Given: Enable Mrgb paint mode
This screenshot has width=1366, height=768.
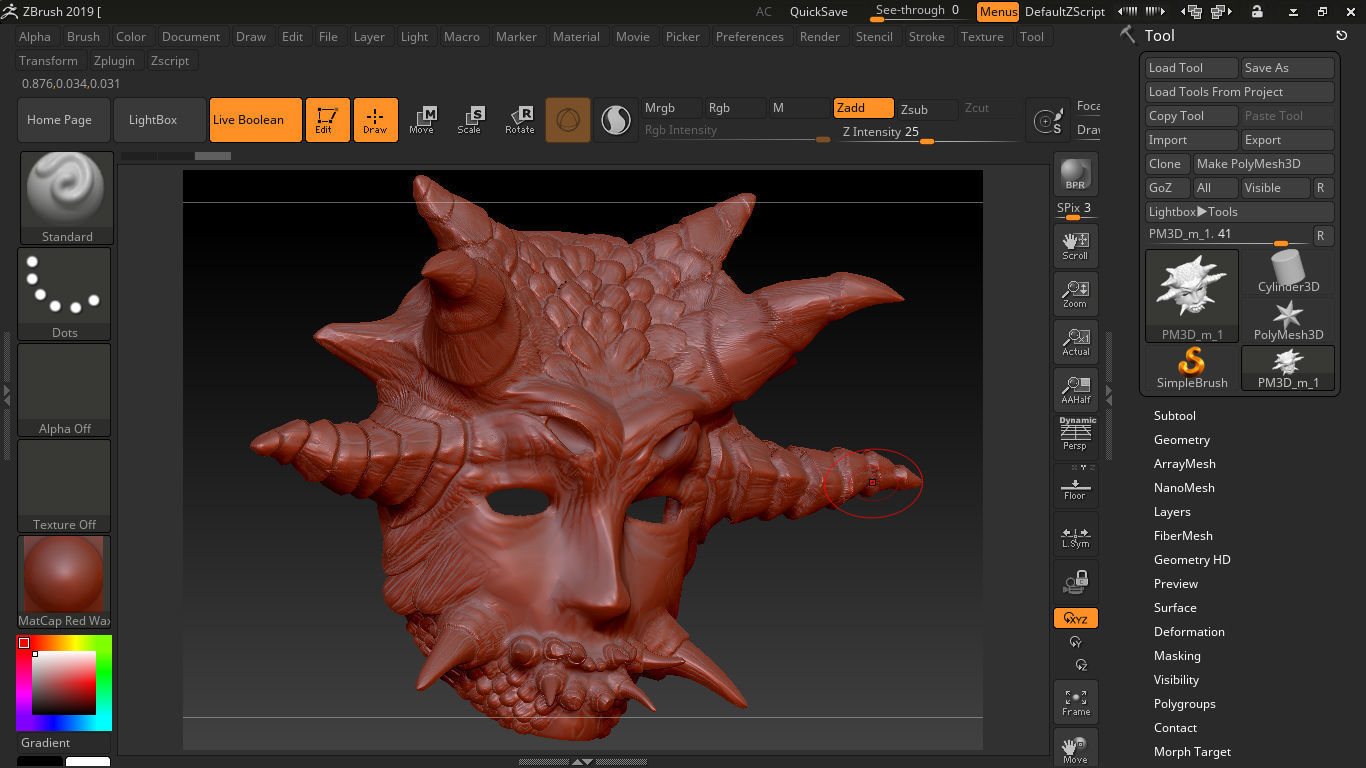Looking at the screenshot, I should (670, 108).
